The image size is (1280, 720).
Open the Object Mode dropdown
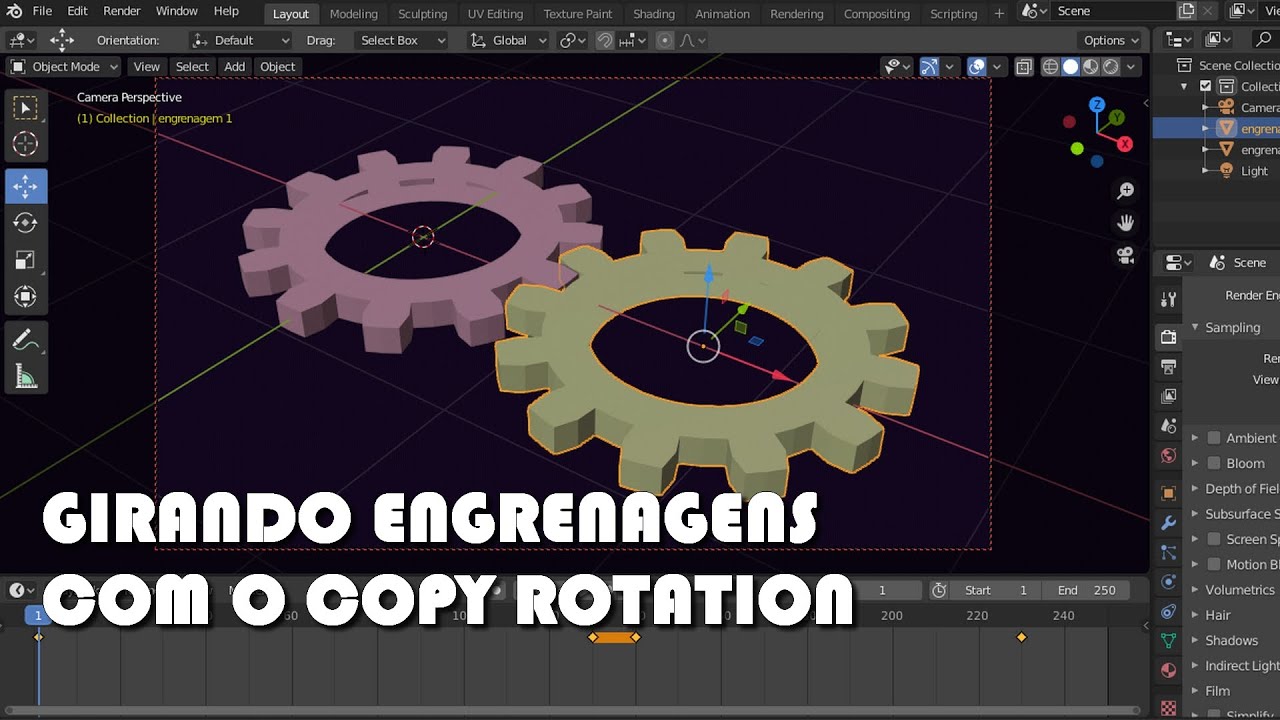pyautogui.click(x=64, y=67)
